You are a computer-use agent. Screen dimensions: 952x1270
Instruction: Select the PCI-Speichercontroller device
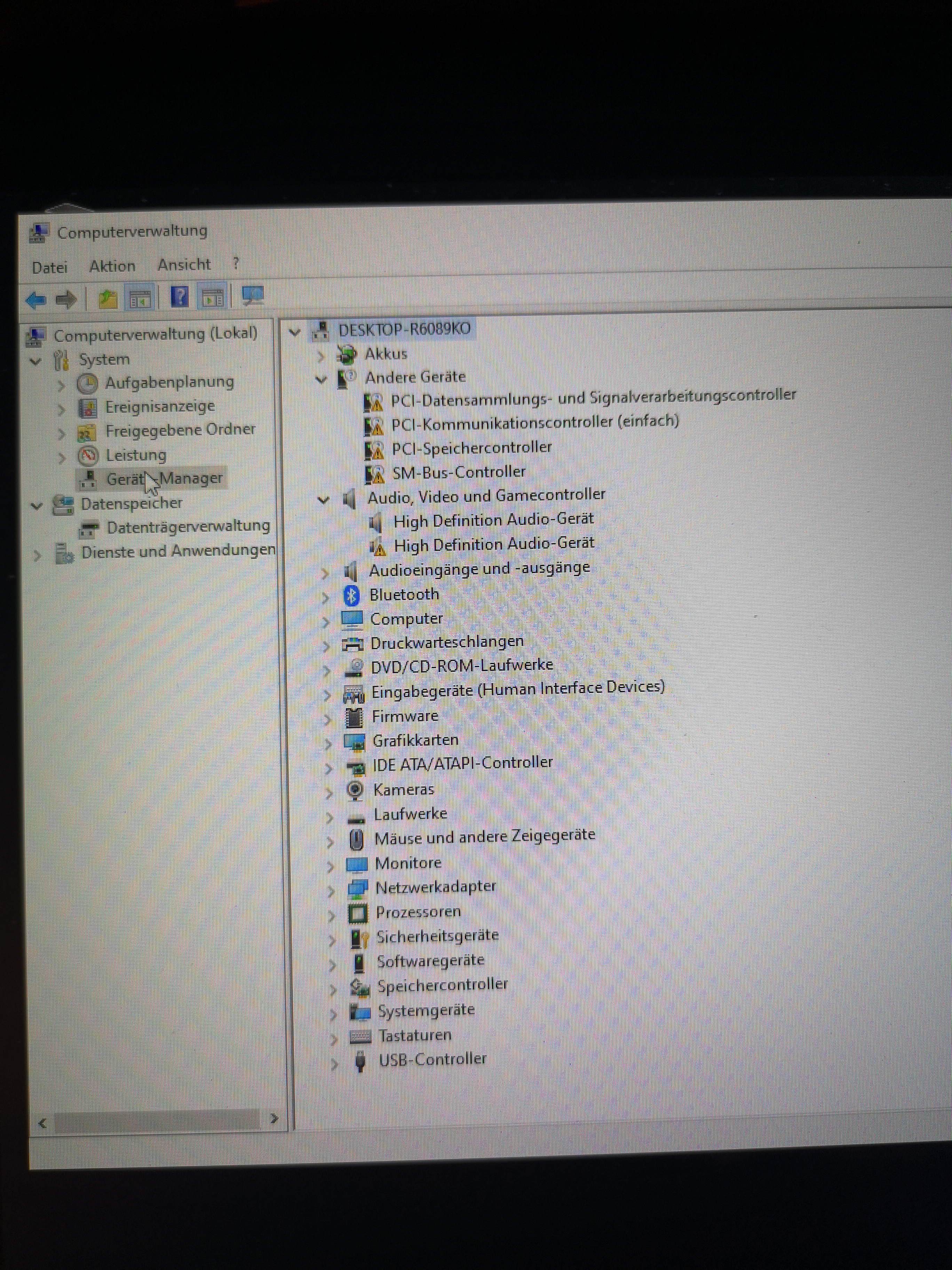(x=472, y=448)
